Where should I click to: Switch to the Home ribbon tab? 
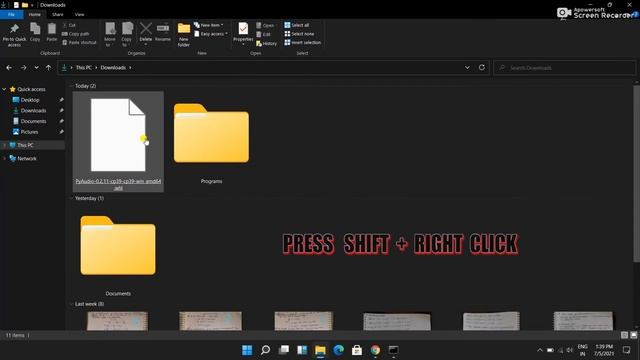pyautogui.click(x=35, y=14)
